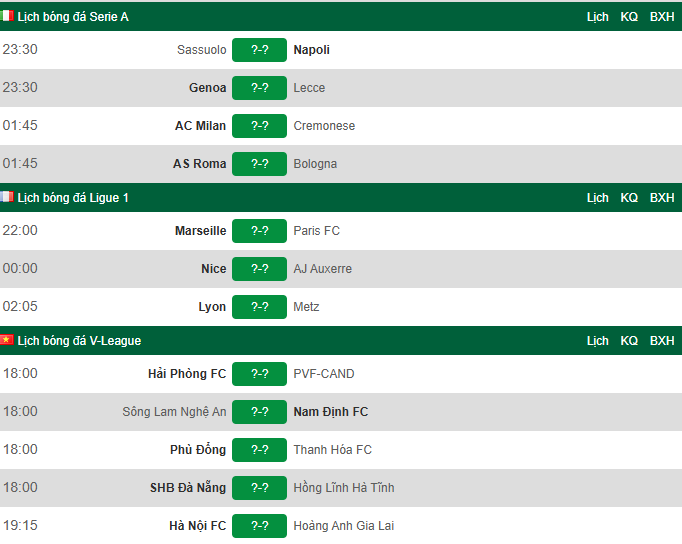
Task: Open Serie A BXH standings link
Action: click(662, 17)
